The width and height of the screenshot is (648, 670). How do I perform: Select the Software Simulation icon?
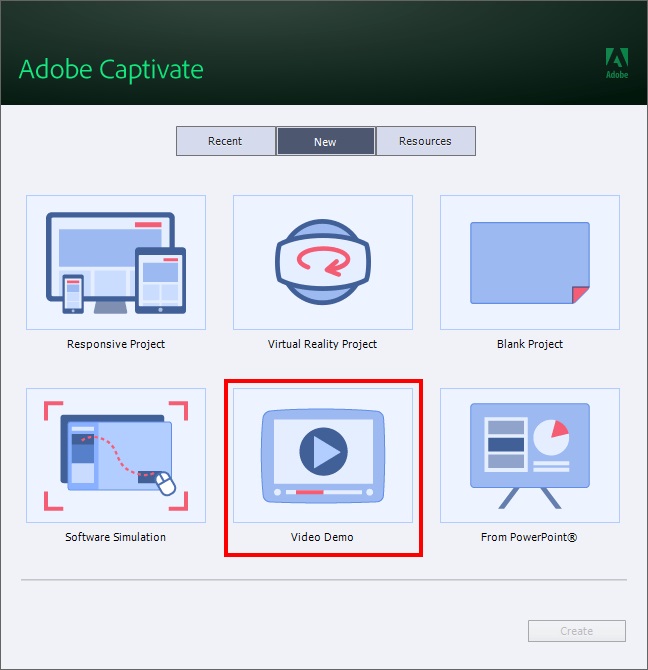pyautogui.click(x=116, y=455)
